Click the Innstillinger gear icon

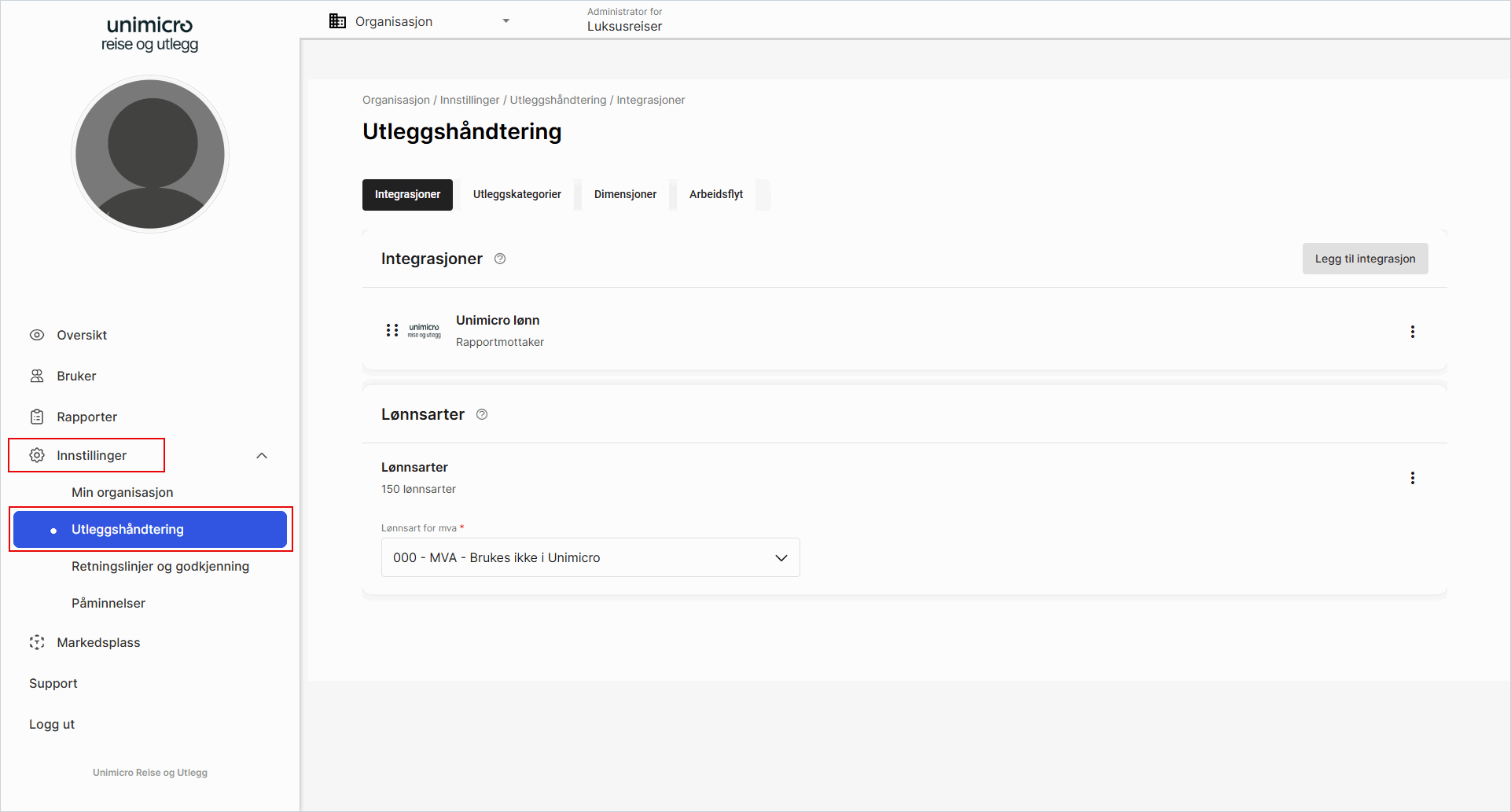click(37, 455)
